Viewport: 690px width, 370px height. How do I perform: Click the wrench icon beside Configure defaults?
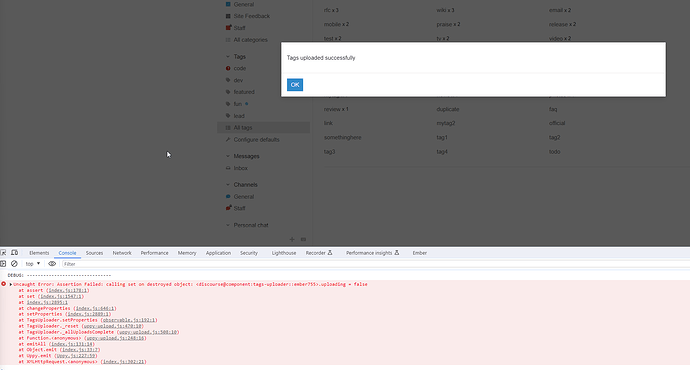(228, 139)
